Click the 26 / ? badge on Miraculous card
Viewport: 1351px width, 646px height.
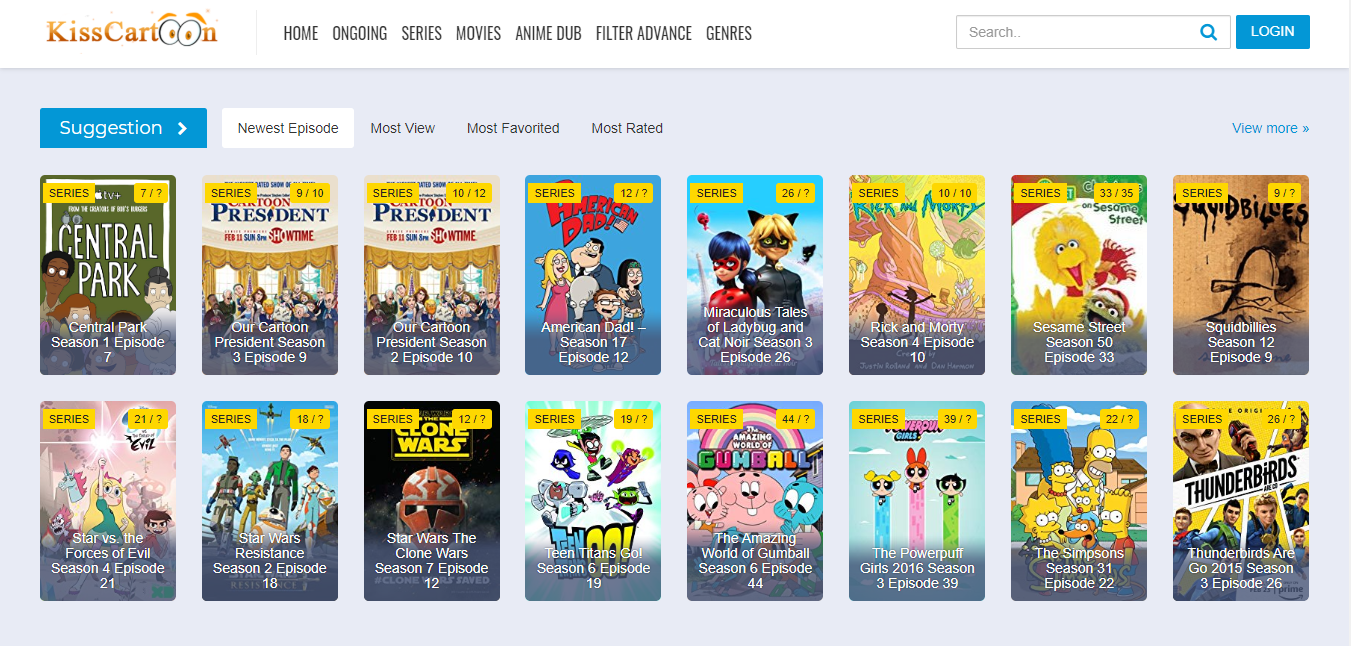(796, 193)
